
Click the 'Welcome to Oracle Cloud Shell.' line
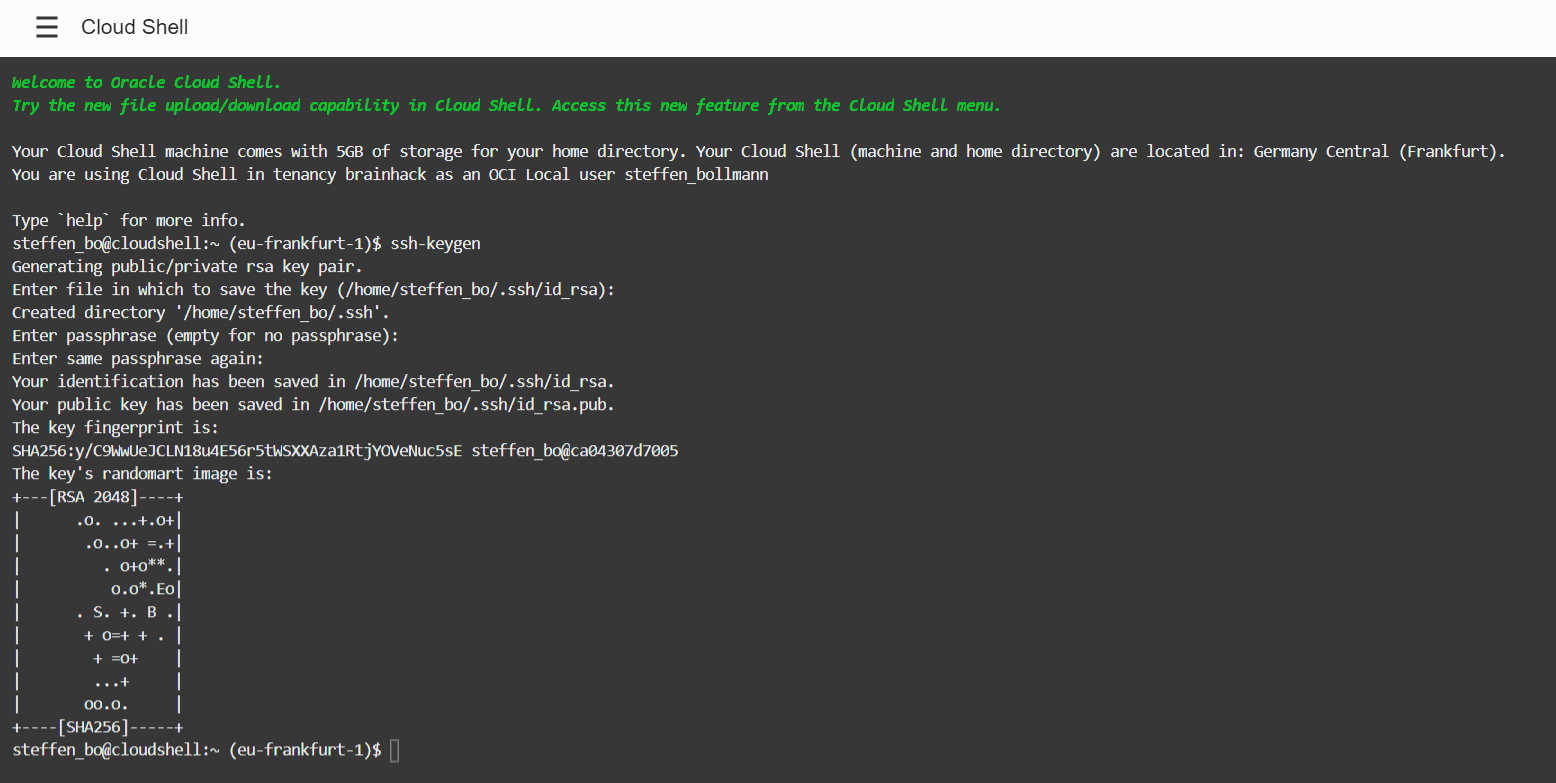[146, 82]
